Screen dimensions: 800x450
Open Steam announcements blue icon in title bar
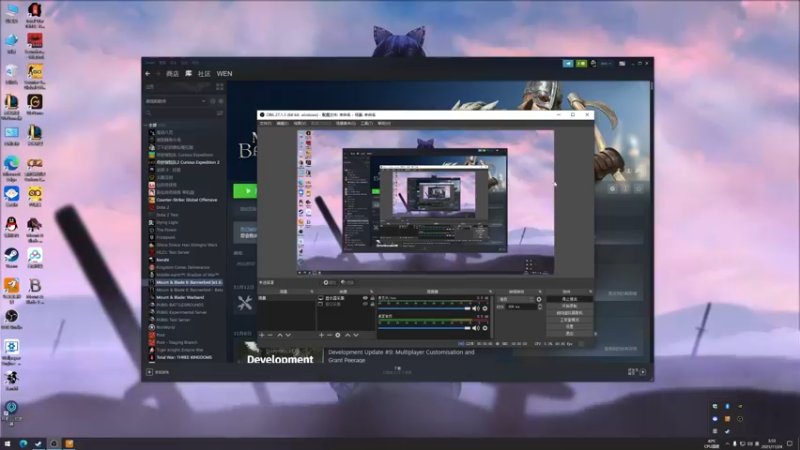(568, 64)
